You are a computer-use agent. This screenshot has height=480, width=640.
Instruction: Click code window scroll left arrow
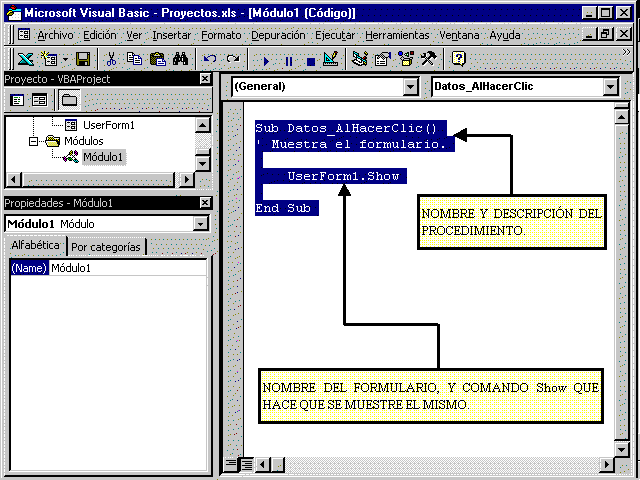(x=262, y=464)
